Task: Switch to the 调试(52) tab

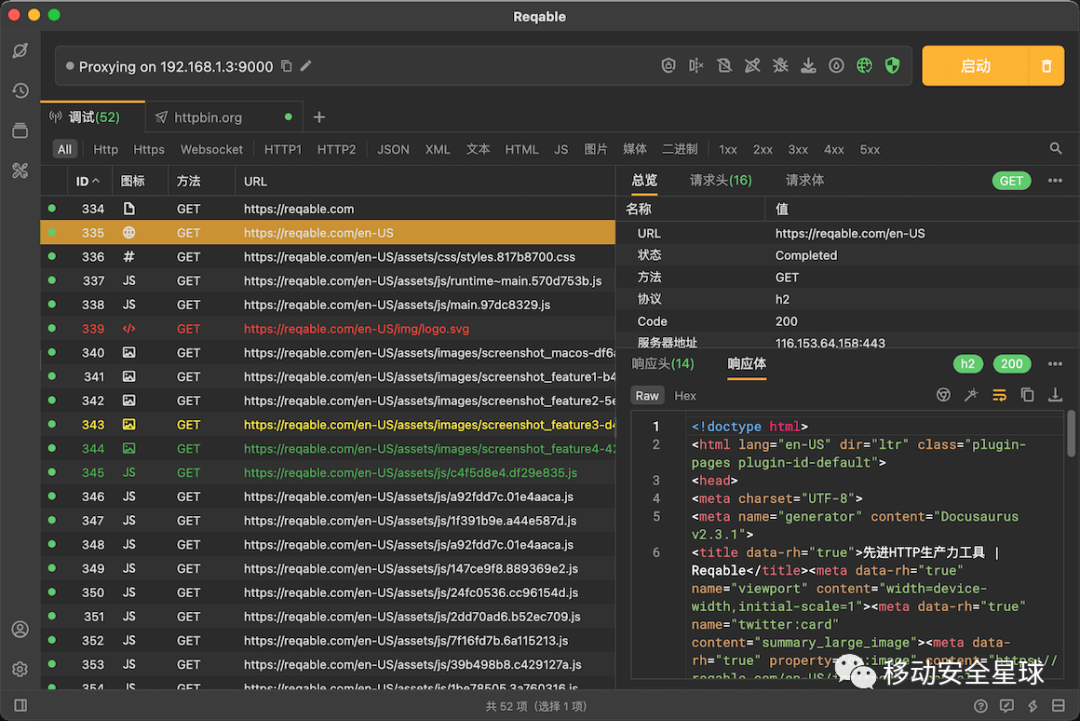Action: tap(93, 117)
